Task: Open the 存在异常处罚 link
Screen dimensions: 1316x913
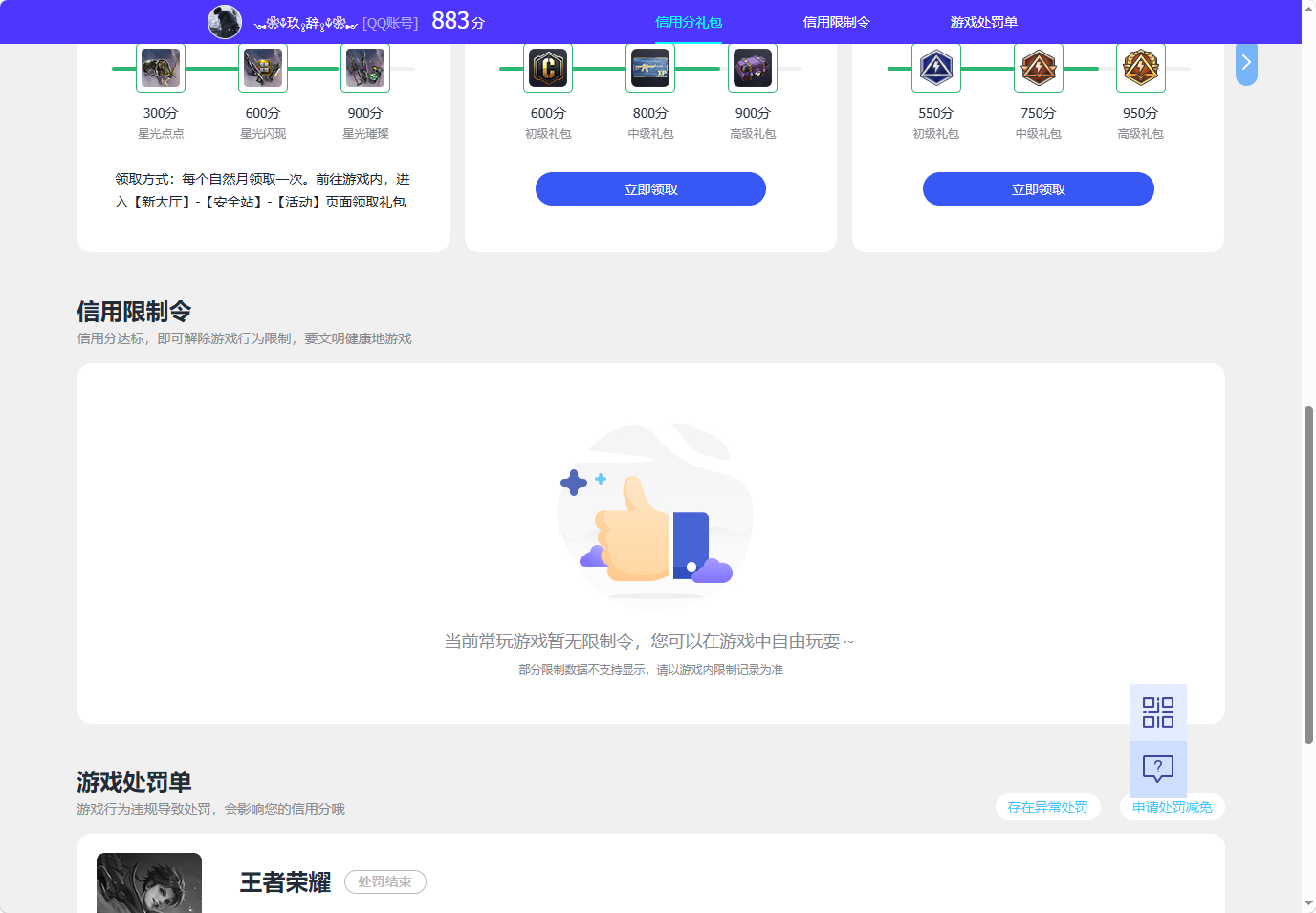Action: (1048, 807)
